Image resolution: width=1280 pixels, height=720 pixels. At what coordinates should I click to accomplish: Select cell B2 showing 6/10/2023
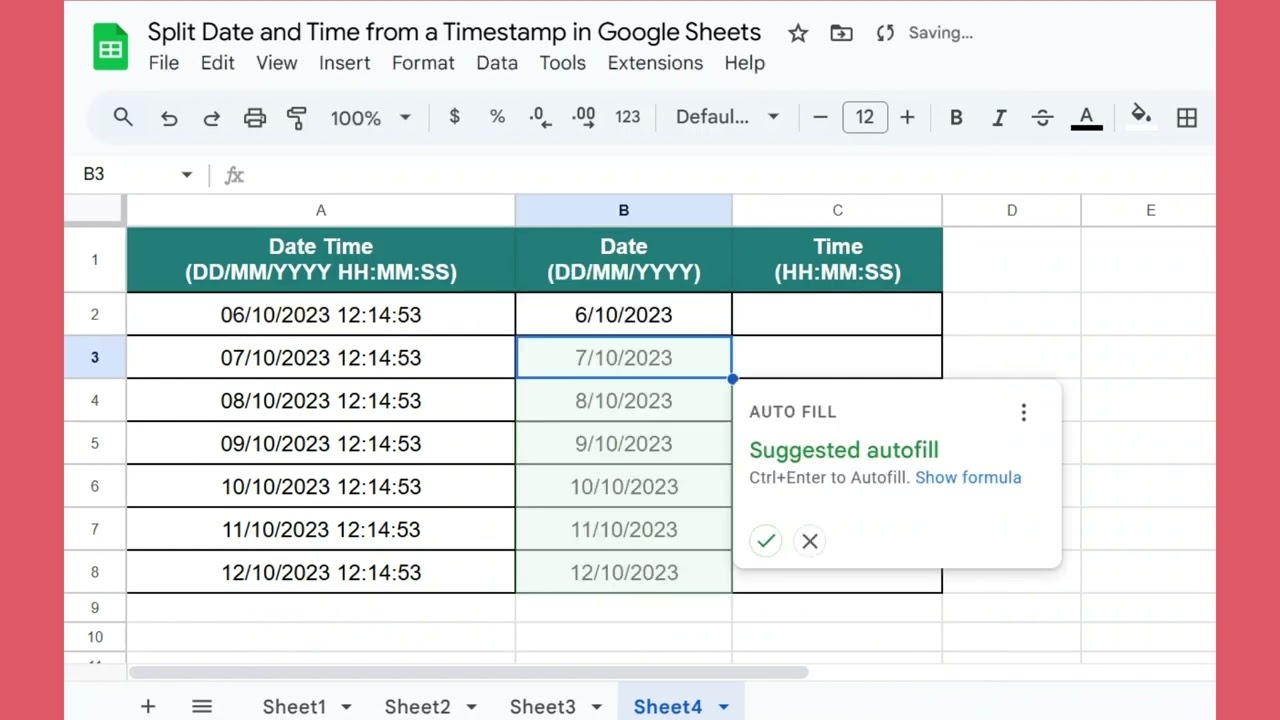(x=624, y=315)
